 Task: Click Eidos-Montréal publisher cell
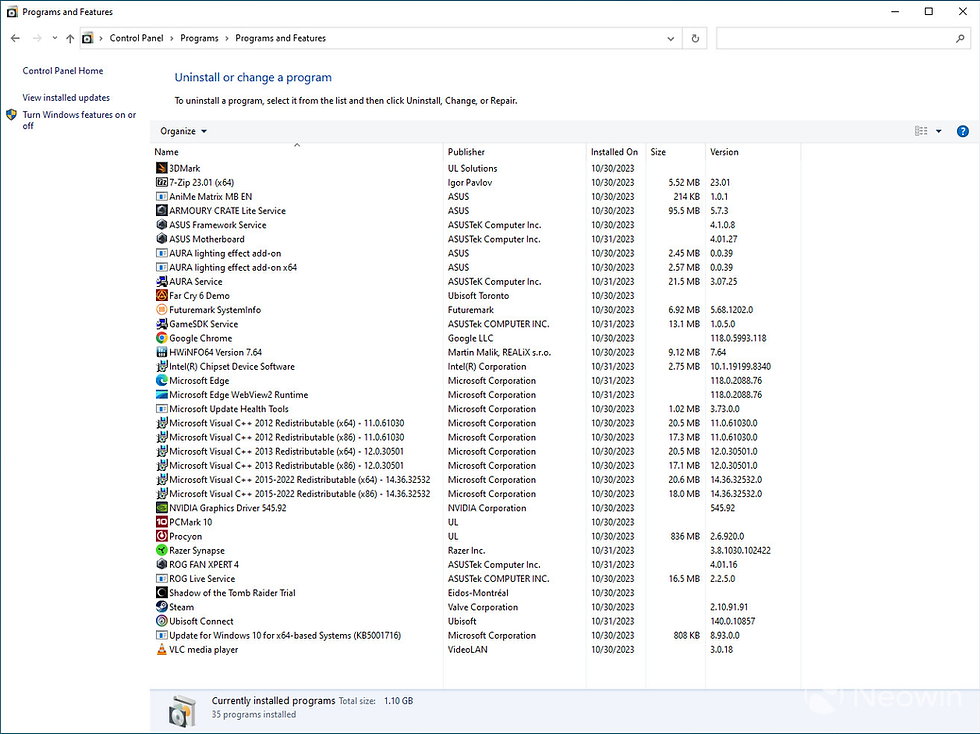(478, 593)
